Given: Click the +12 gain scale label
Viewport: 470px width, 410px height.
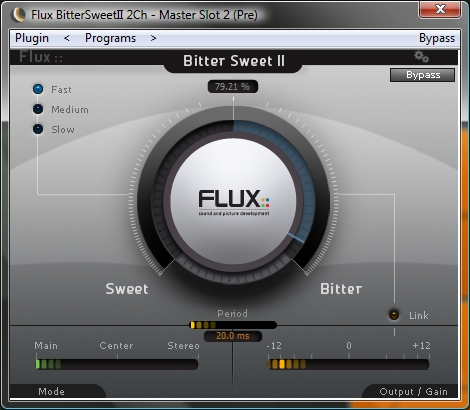Looking at the screenshot, I should (421, 346).
